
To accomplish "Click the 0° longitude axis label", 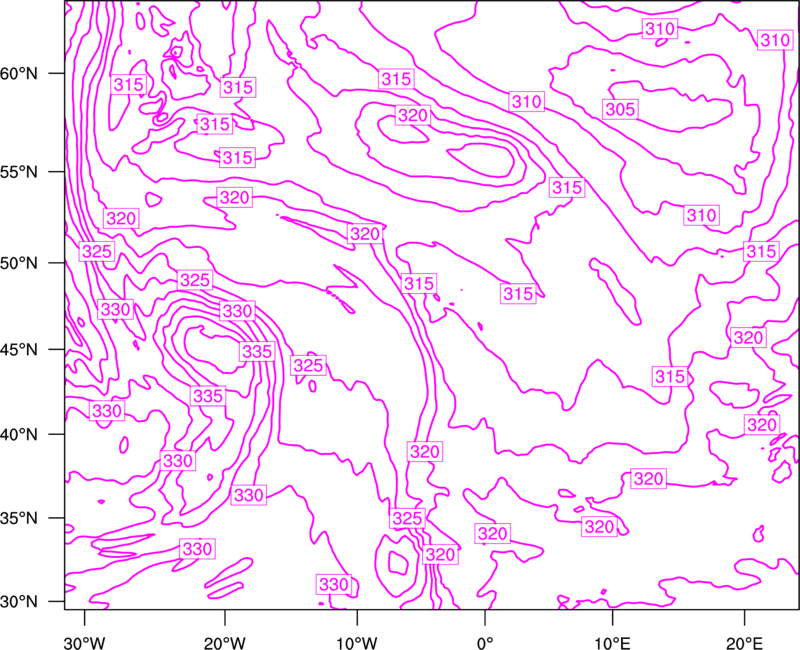I will [x=485, y=642].
